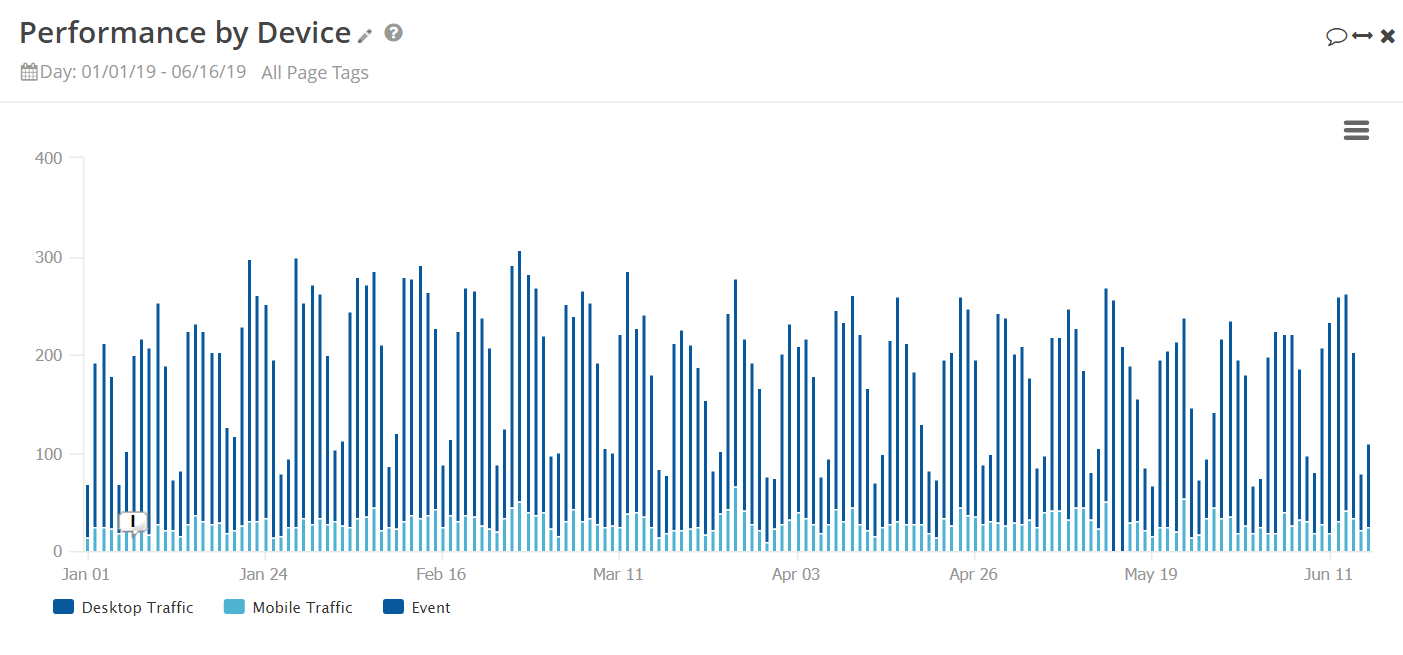Viewport: 1403px width, 655px height.
Task: Toggle the Event series label in legend
Action: 431,607
